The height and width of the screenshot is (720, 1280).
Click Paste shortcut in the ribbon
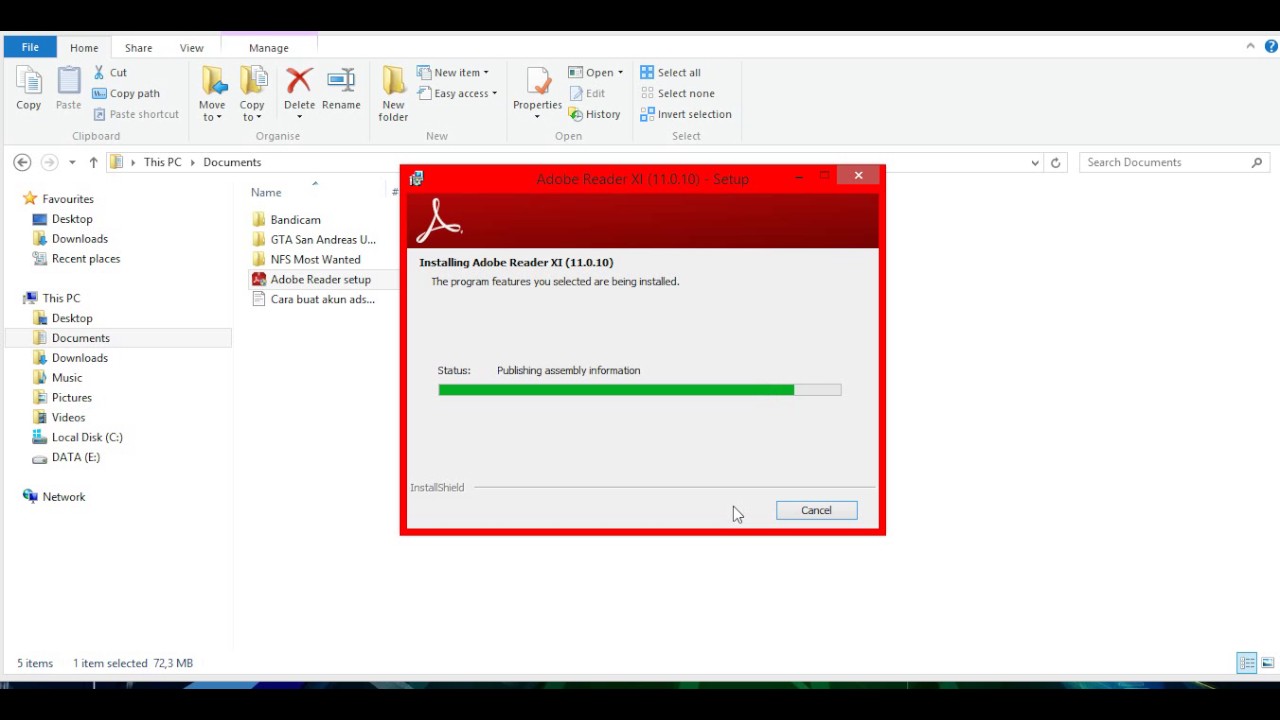[x=135, y=114]
